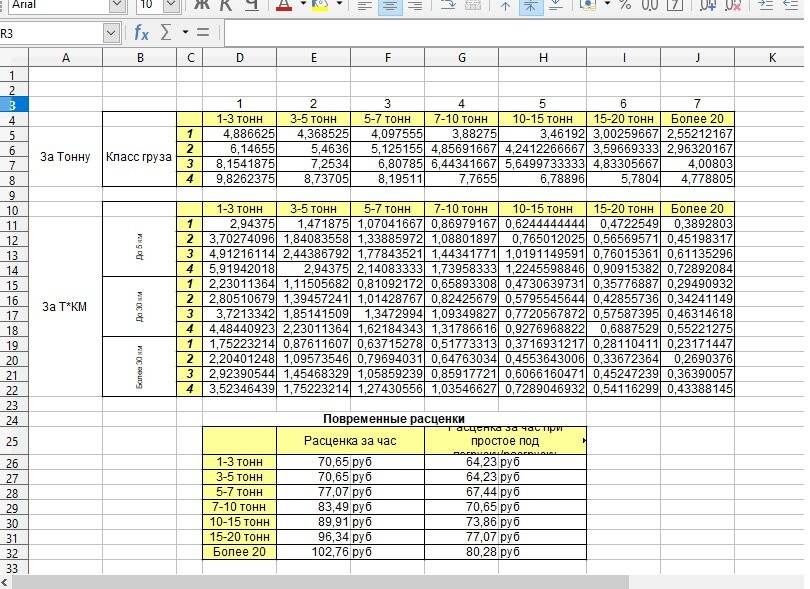Image resolution: width=810 pixels, height=589 pixels.
Task: Format the cell as a date
Action: pyautogui.click(x=675, y=5)
